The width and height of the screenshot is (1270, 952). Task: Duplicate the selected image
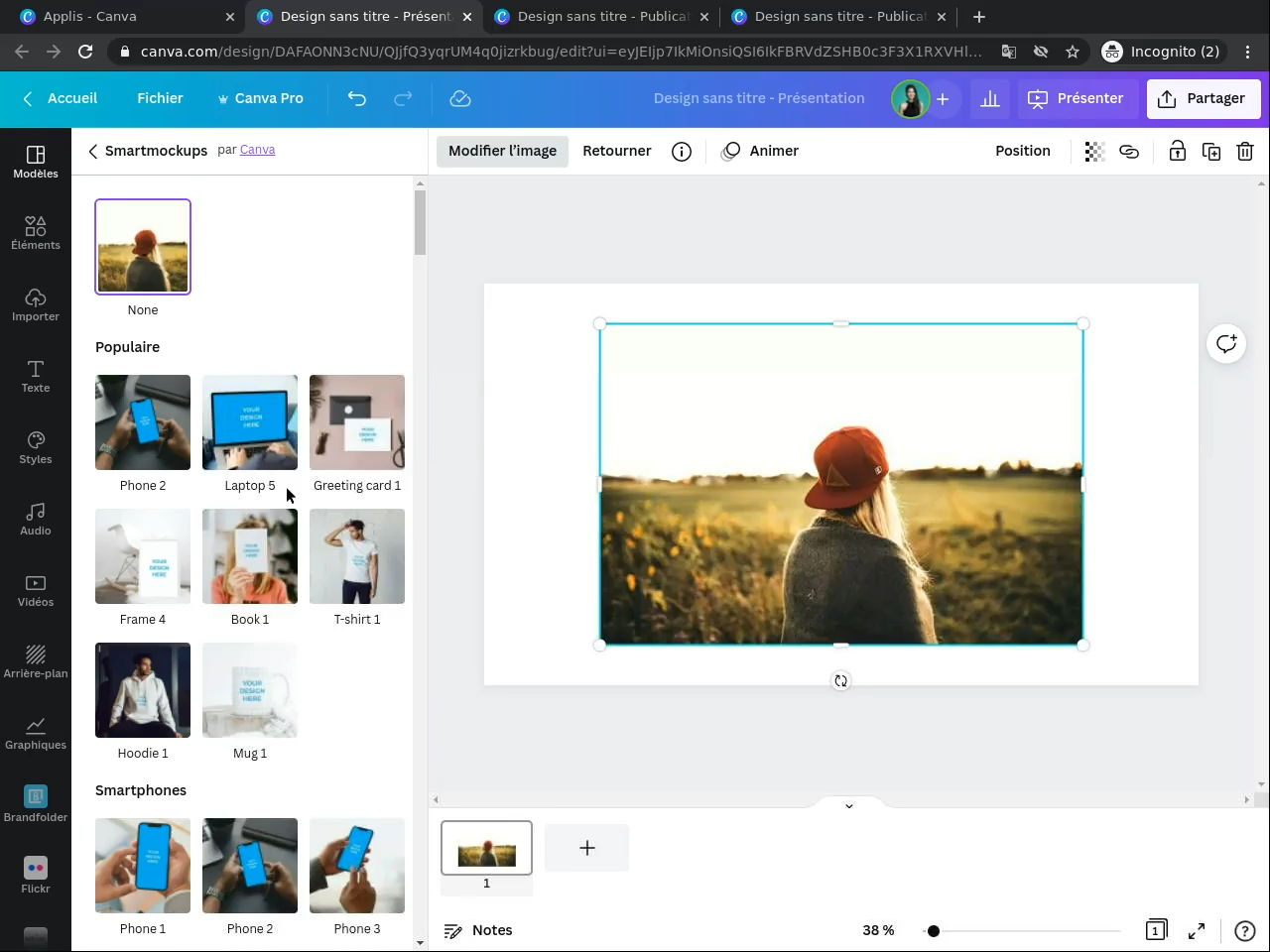pyautogui.click(x=1211, y=151)
